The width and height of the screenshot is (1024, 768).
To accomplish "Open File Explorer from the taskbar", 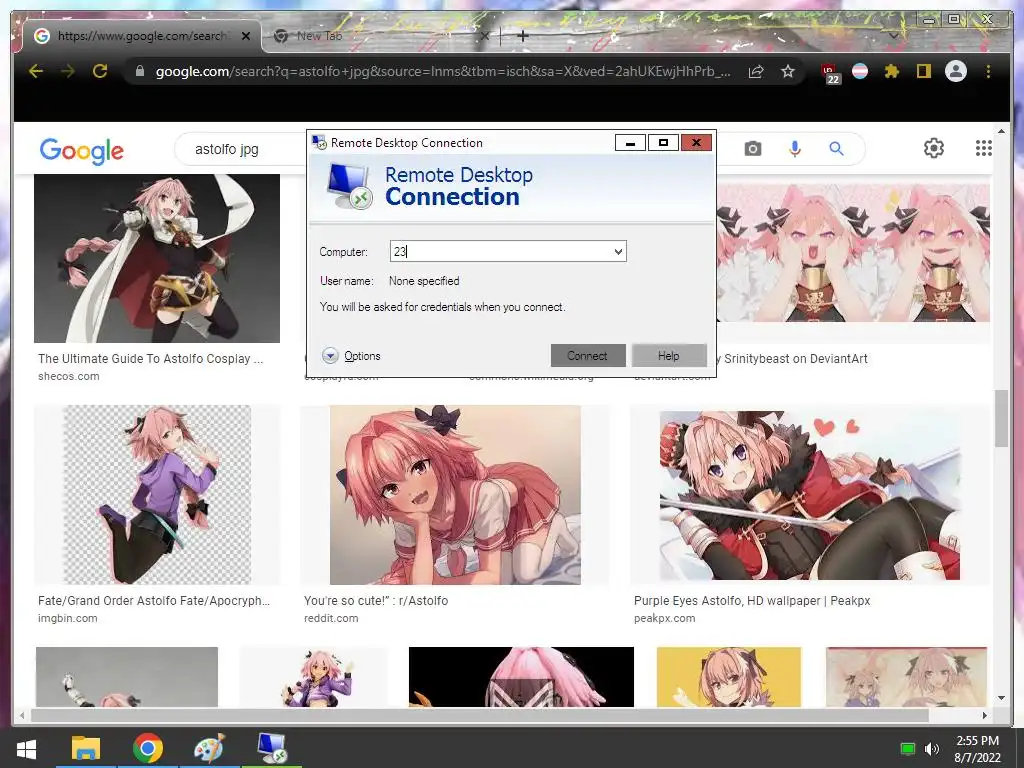I will pos(86,748).
